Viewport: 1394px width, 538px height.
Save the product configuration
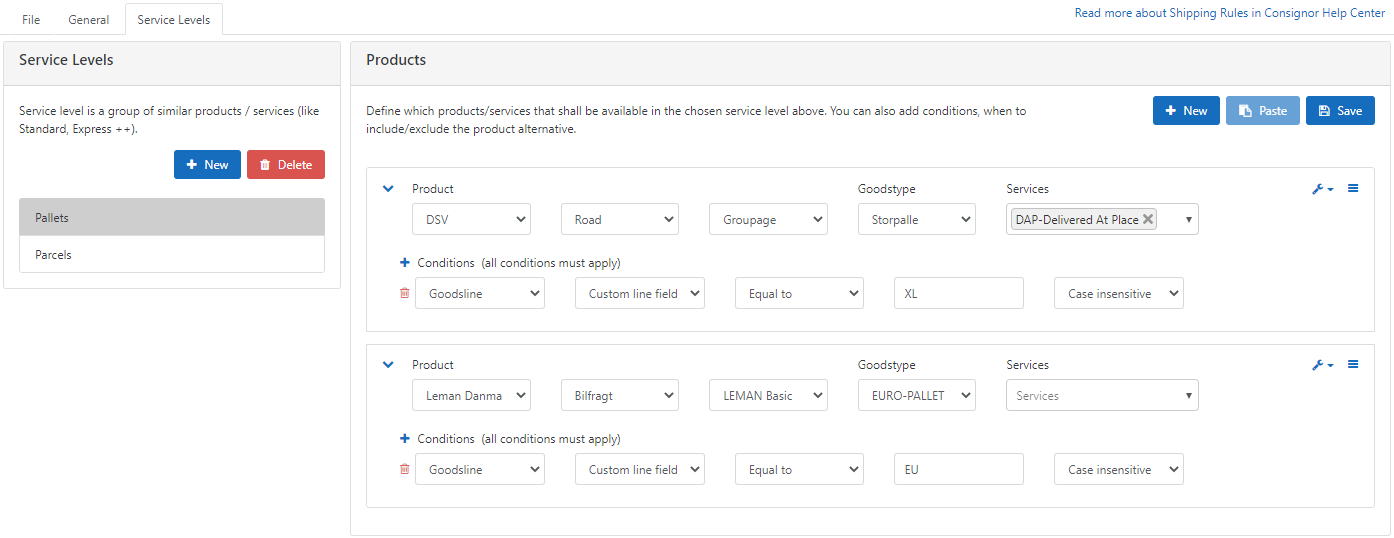[x=1340, y=111]
